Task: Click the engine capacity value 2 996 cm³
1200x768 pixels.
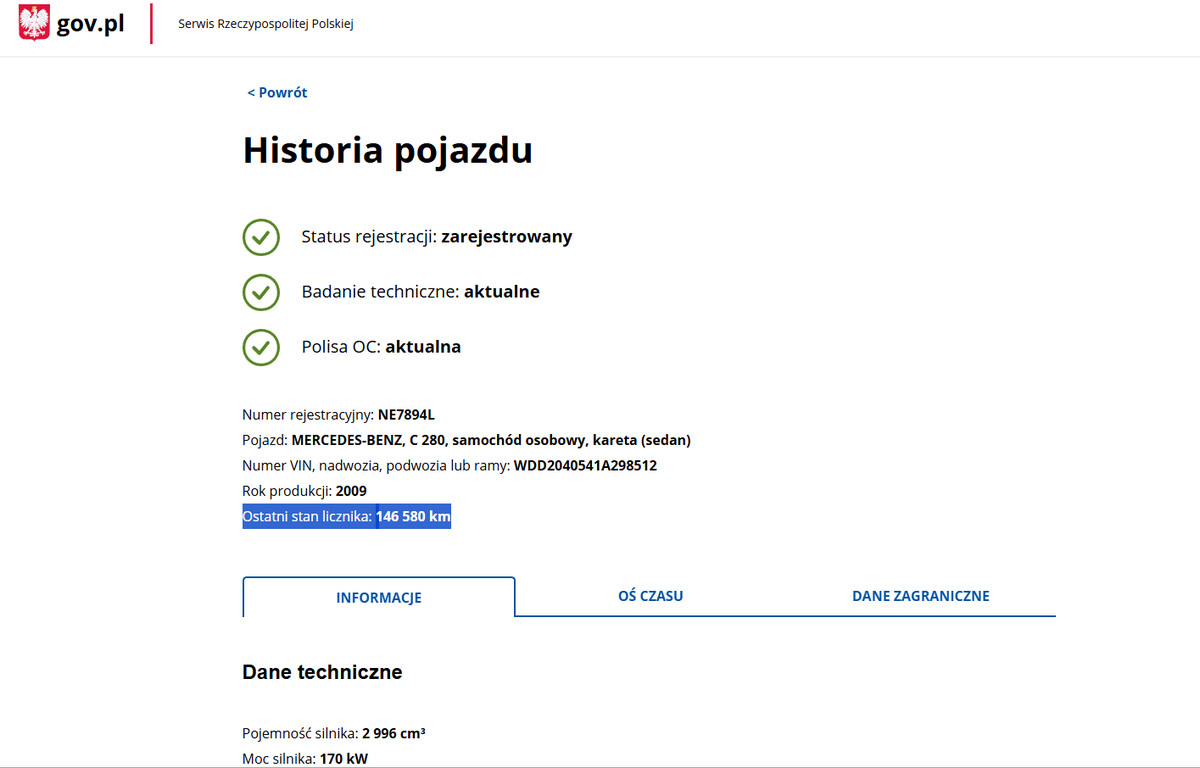Action: [394, 733]
